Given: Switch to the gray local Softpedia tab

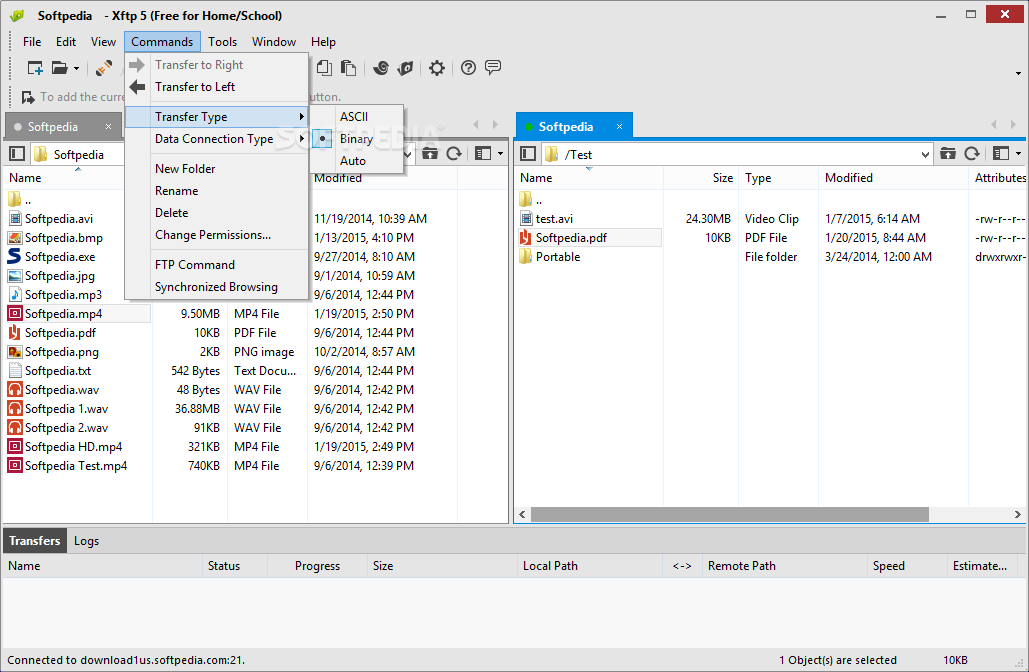Looking at the screenshot, I should point(52,127).
